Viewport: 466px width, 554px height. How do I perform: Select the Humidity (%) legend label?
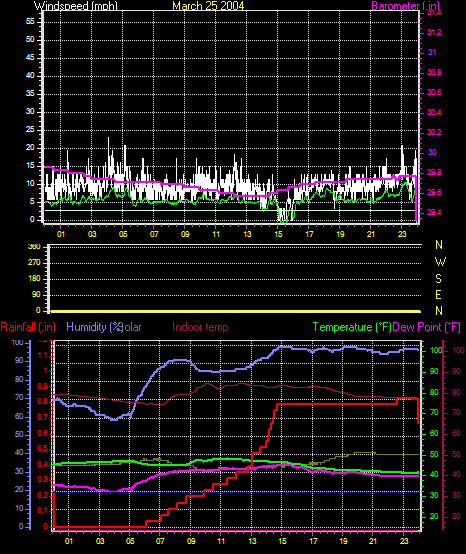tap(94, 327)
